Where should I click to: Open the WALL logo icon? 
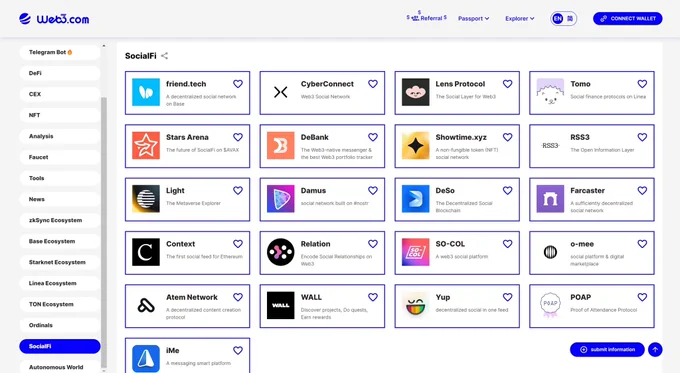pyautogui.click(x=281, y=305)
